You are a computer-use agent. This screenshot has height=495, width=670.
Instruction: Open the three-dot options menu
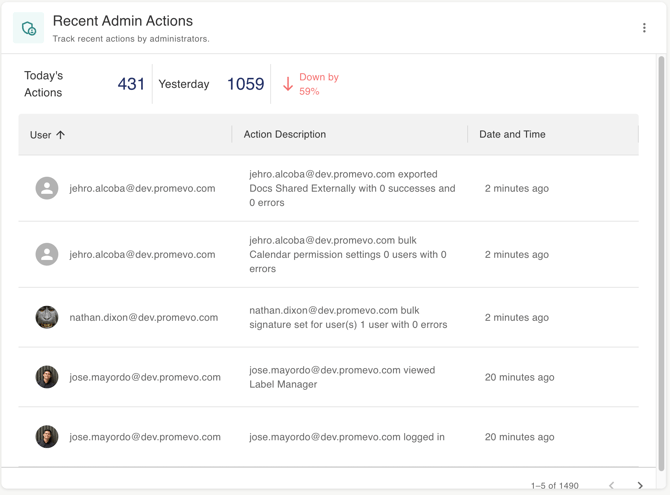(x=644, y=28)
